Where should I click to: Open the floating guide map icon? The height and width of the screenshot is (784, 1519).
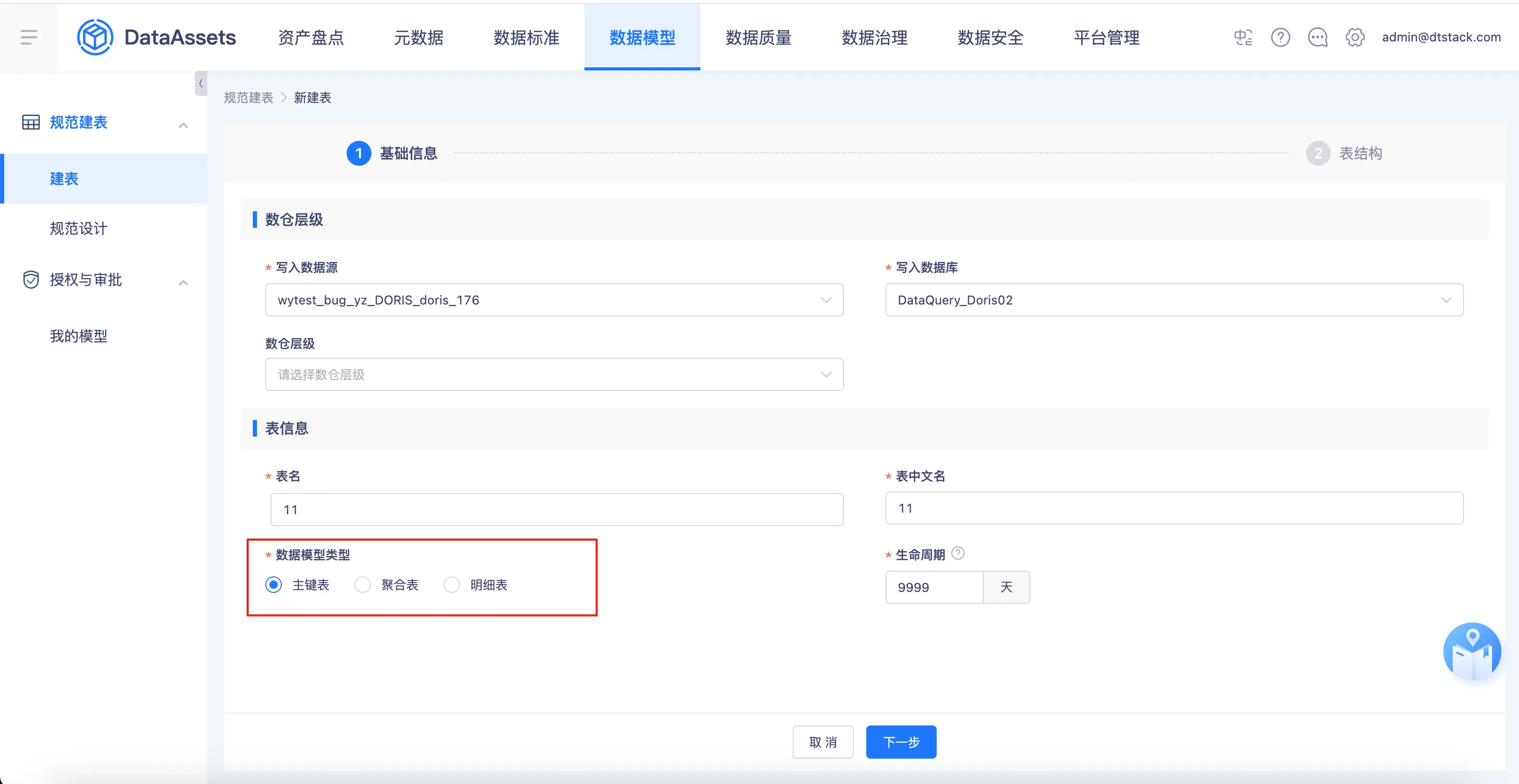click(x=1472, y=652)
